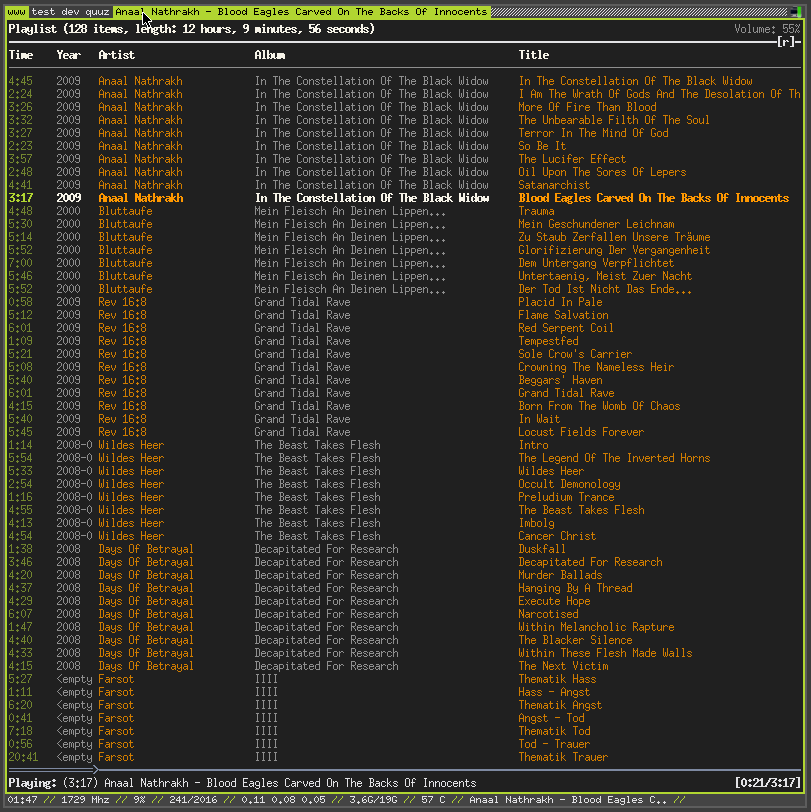Click the Time column header

[x=21, y=55]
